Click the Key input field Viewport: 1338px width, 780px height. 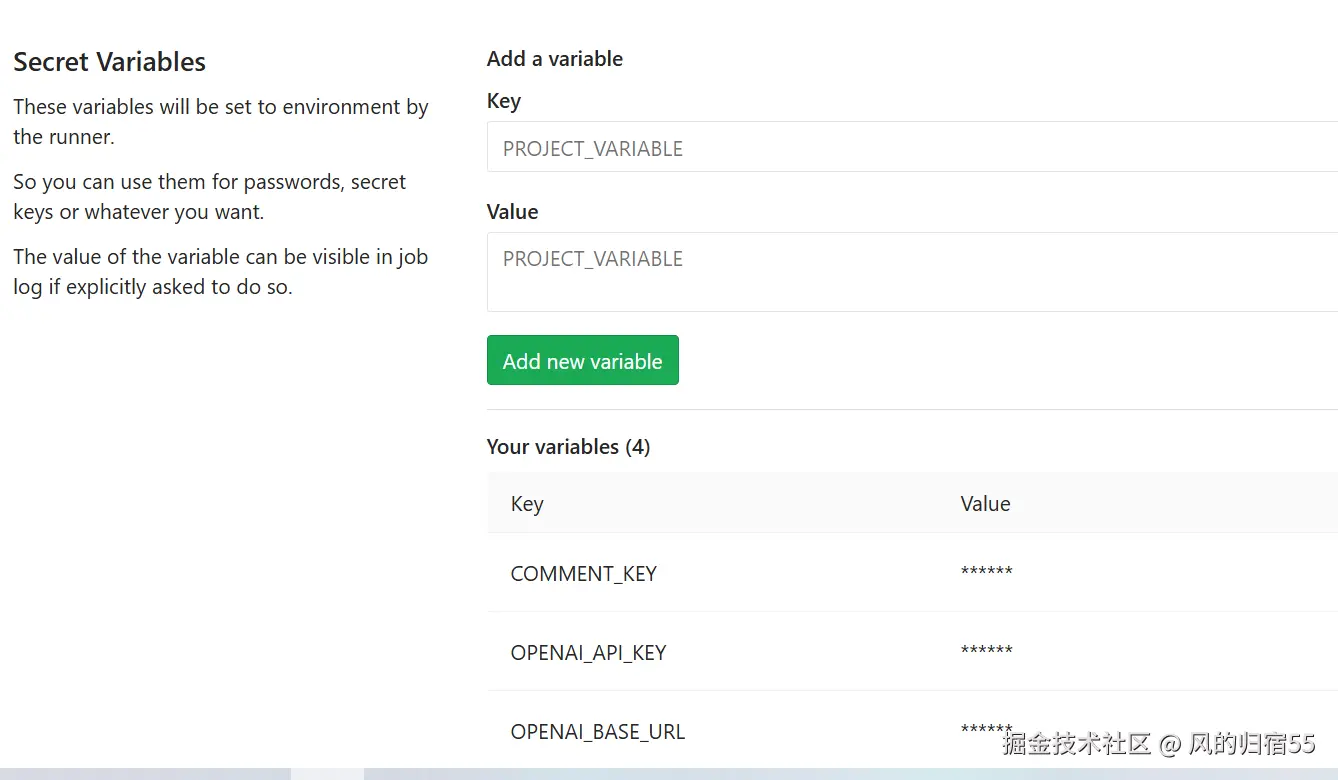(910, 148)
